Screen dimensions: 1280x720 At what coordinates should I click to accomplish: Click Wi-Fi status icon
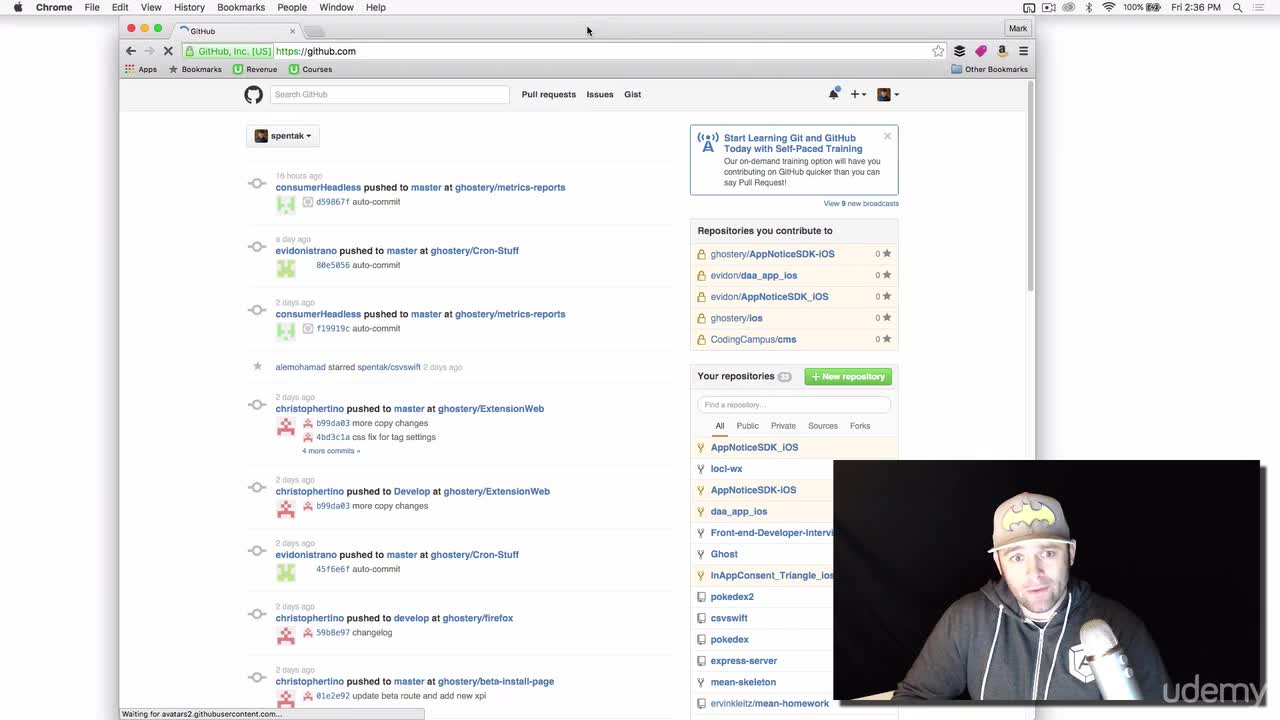(1108, 7)
